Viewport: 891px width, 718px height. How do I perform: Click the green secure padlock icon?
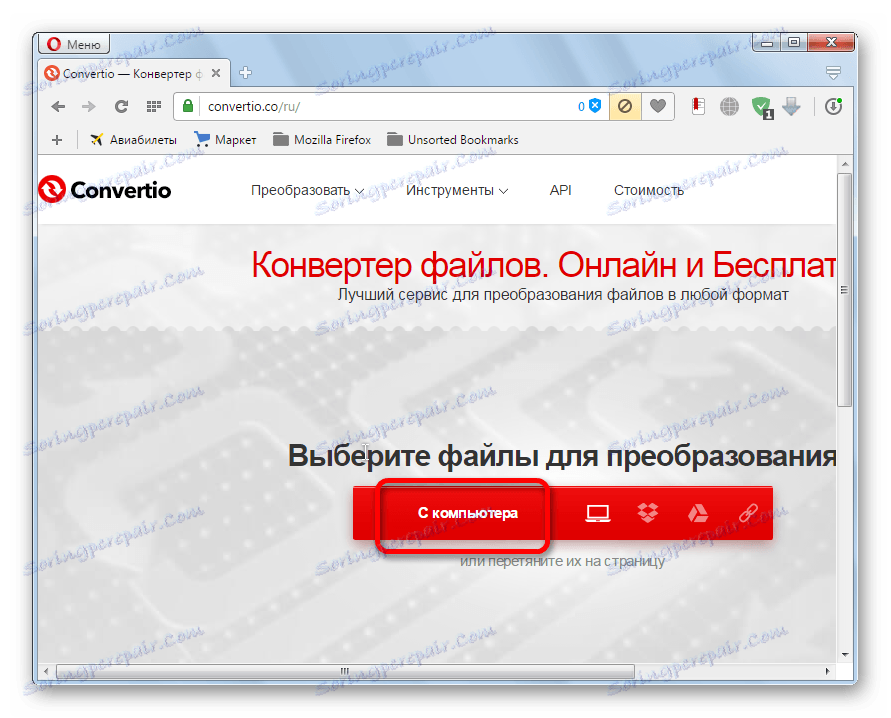pyautogui.click(x=188, y=106)
